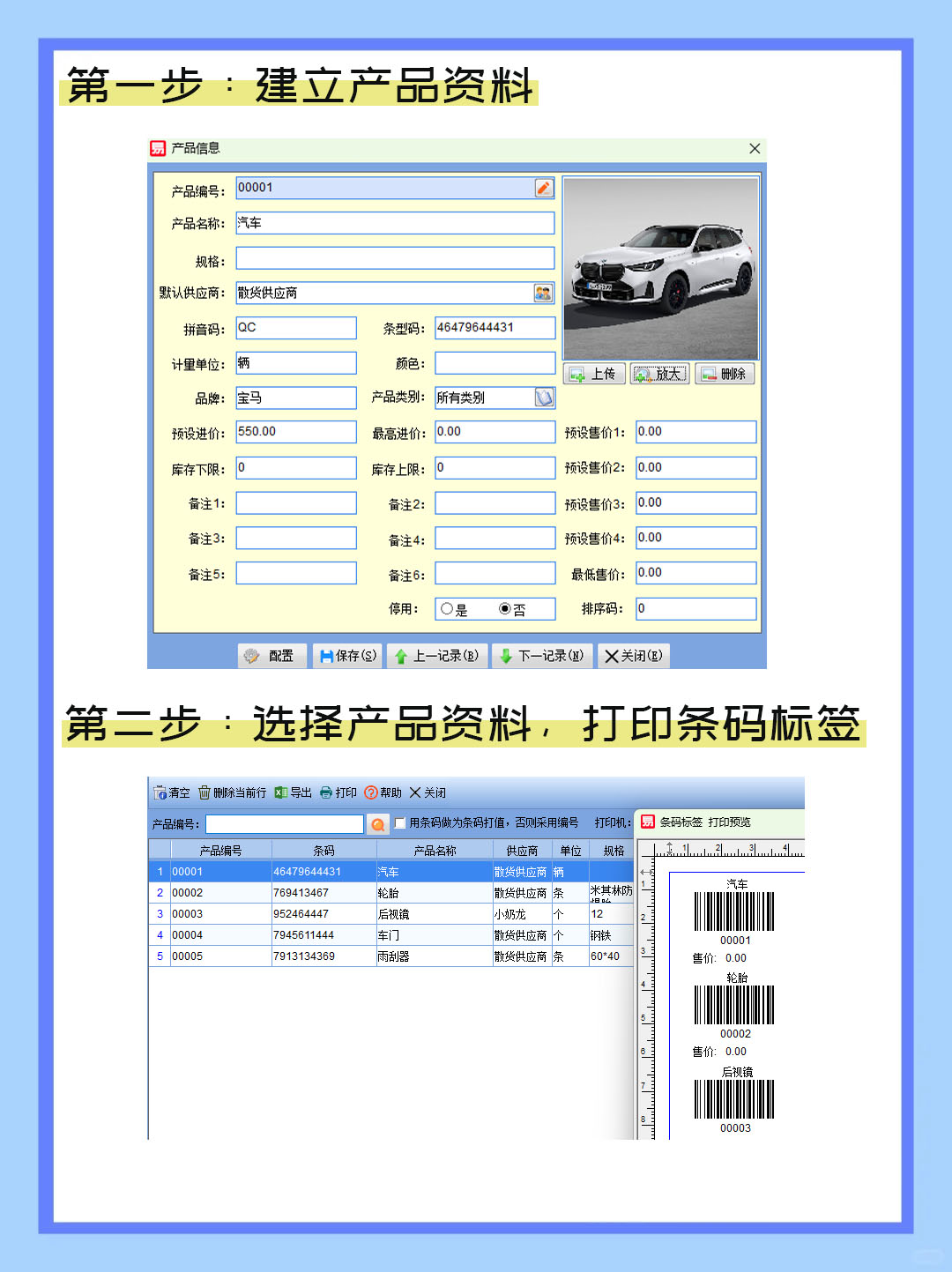Click the 删除 delete image button
The width and height of the screenshot is (952, 1272).
[x=724, y=375]
